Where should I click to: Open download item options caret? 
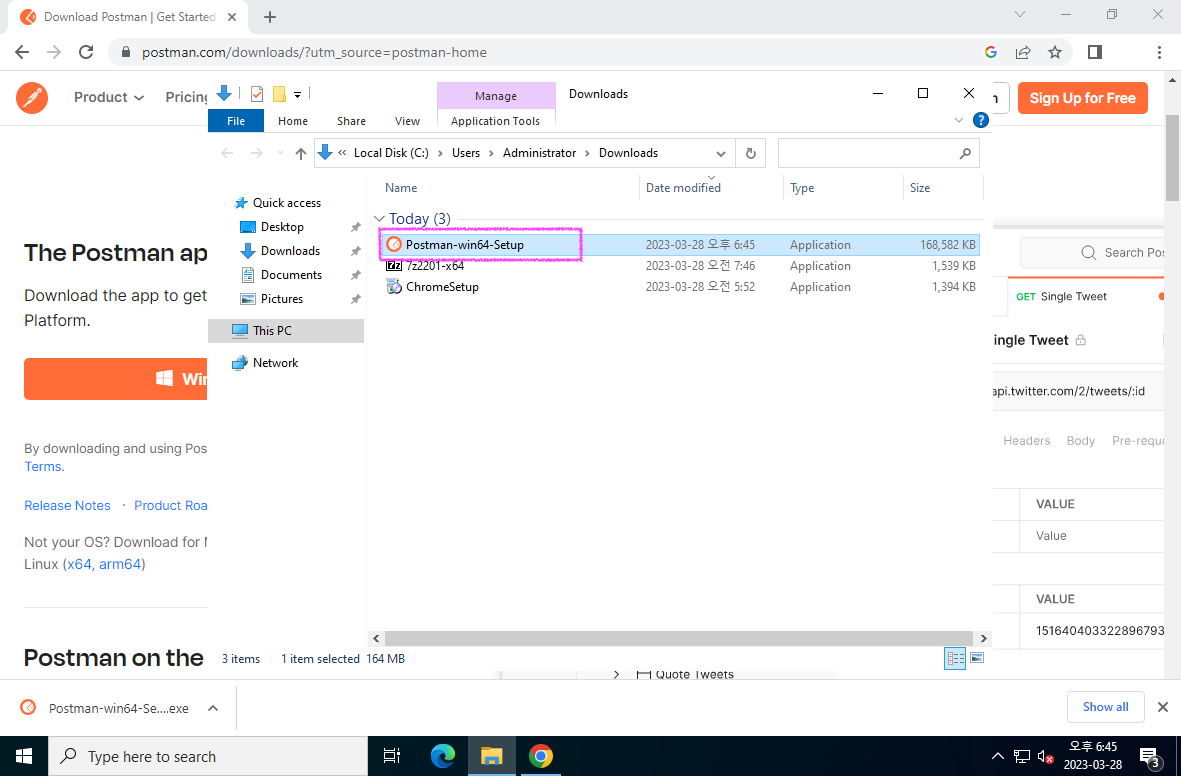pyautogui.click(x=213, y=708)
